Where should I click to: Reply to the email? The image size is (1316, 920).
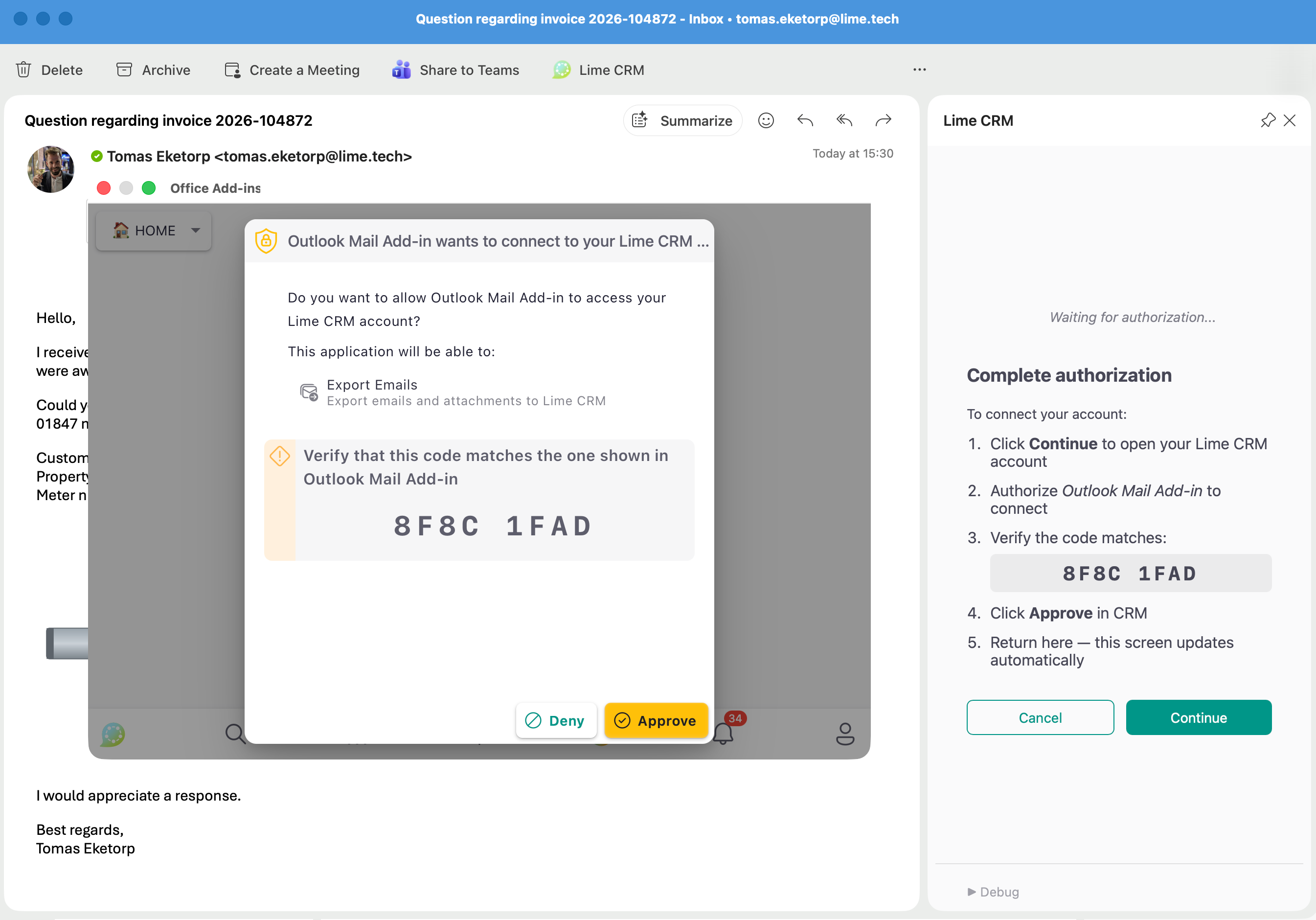pyautogui.click(x=805, y=120)
